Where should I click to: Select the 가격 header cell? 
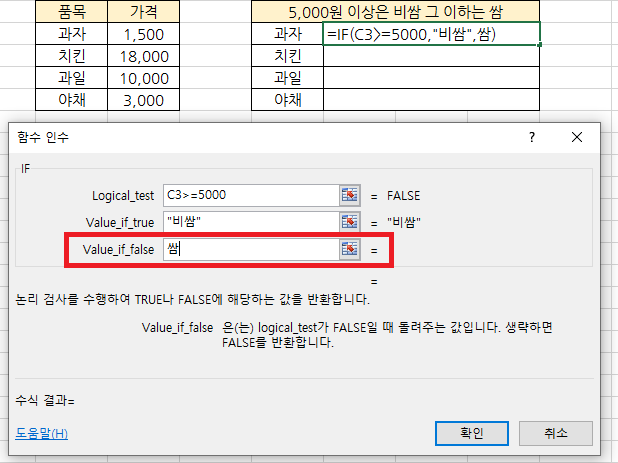tap(143, 11)
